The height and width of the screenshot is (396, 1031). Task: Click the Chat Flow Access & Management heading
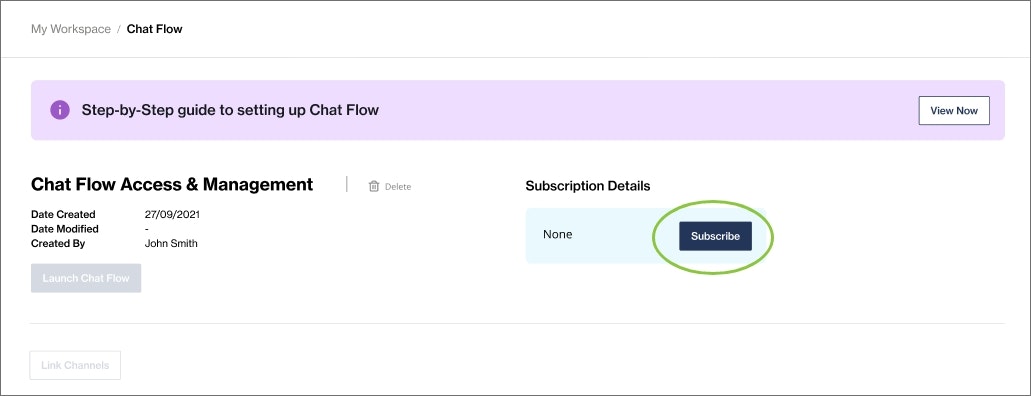172,185
